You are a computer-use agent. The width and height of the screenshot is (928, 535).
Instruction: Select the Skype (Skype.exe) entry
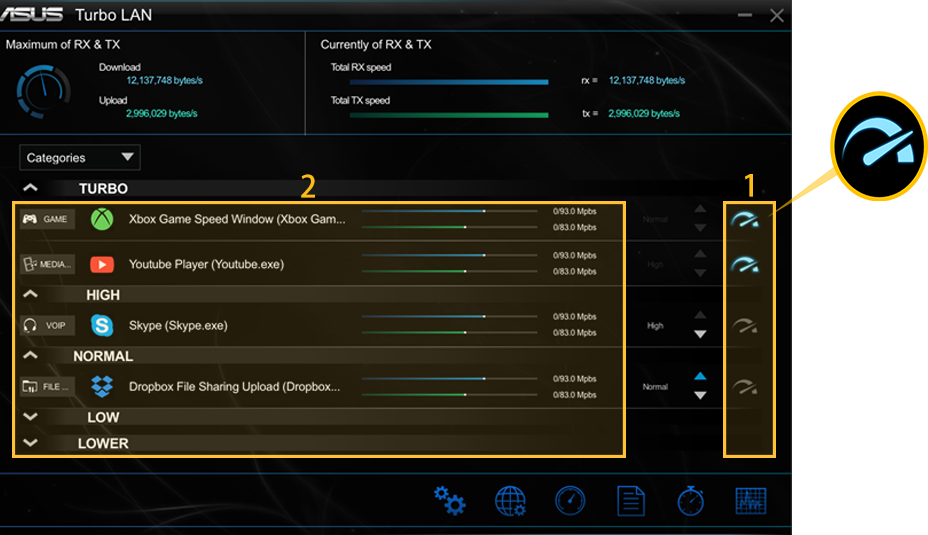[x=178, y=326]
